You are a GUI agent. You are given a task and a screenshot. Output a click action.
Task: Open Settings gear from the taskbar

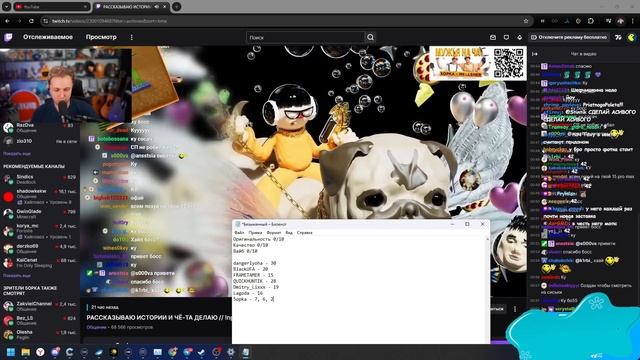pyautogui.click(x=231, y=352)
